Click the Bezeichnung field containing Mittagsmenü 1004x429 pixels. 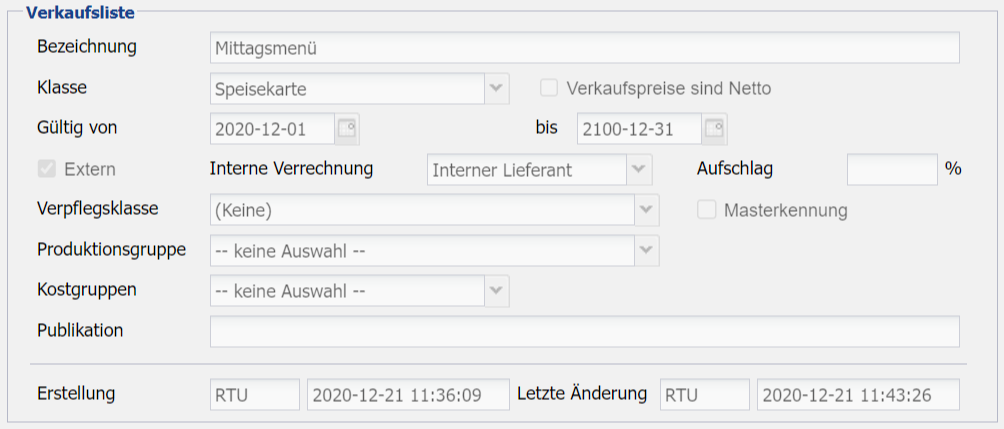pyautogui.click(x=584, y=47)
